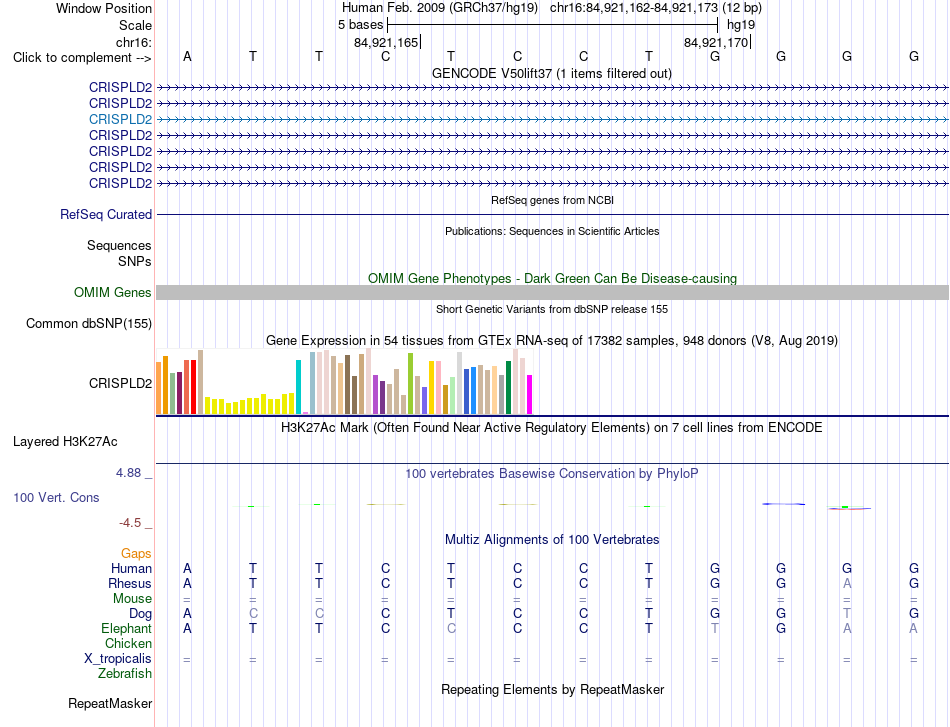Select the gray OMIM Genes bar

click(x=552, y=293)
